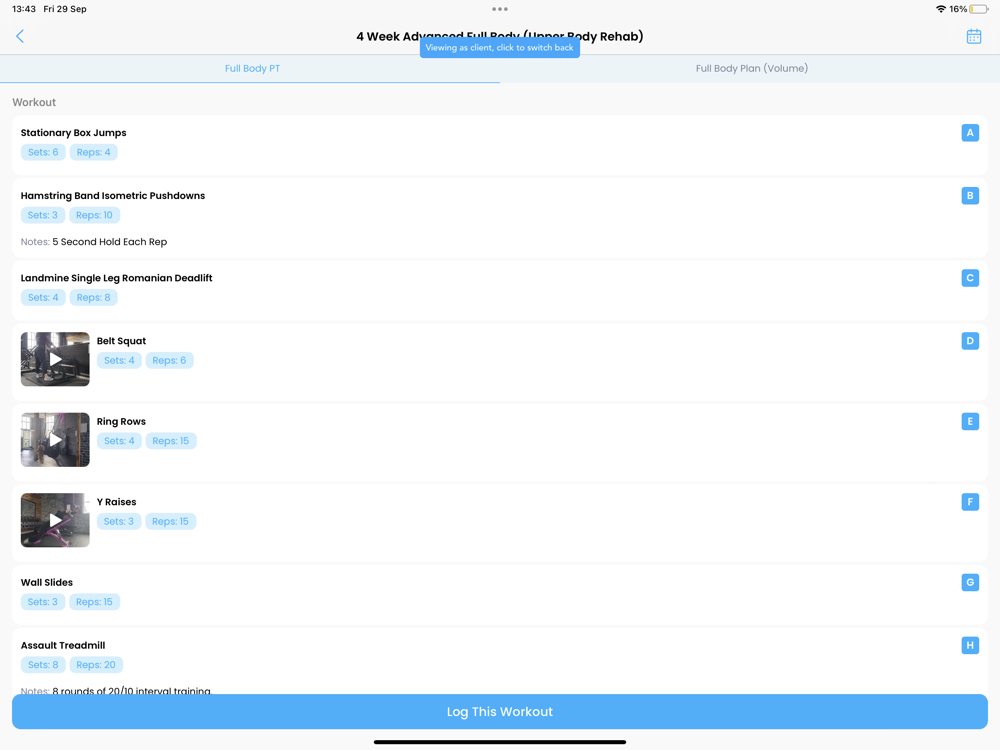Image resolution: width=1000 pixels, height=750 pixels.
Task: Play the Y Raises video
Action: [55, 520]
